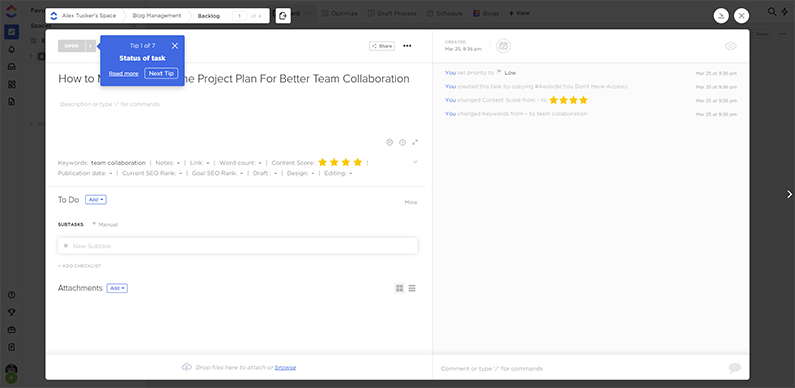Screen dimensions: 795x388
Task: Click the Publication date field value
Action: (x=111, y=173)
